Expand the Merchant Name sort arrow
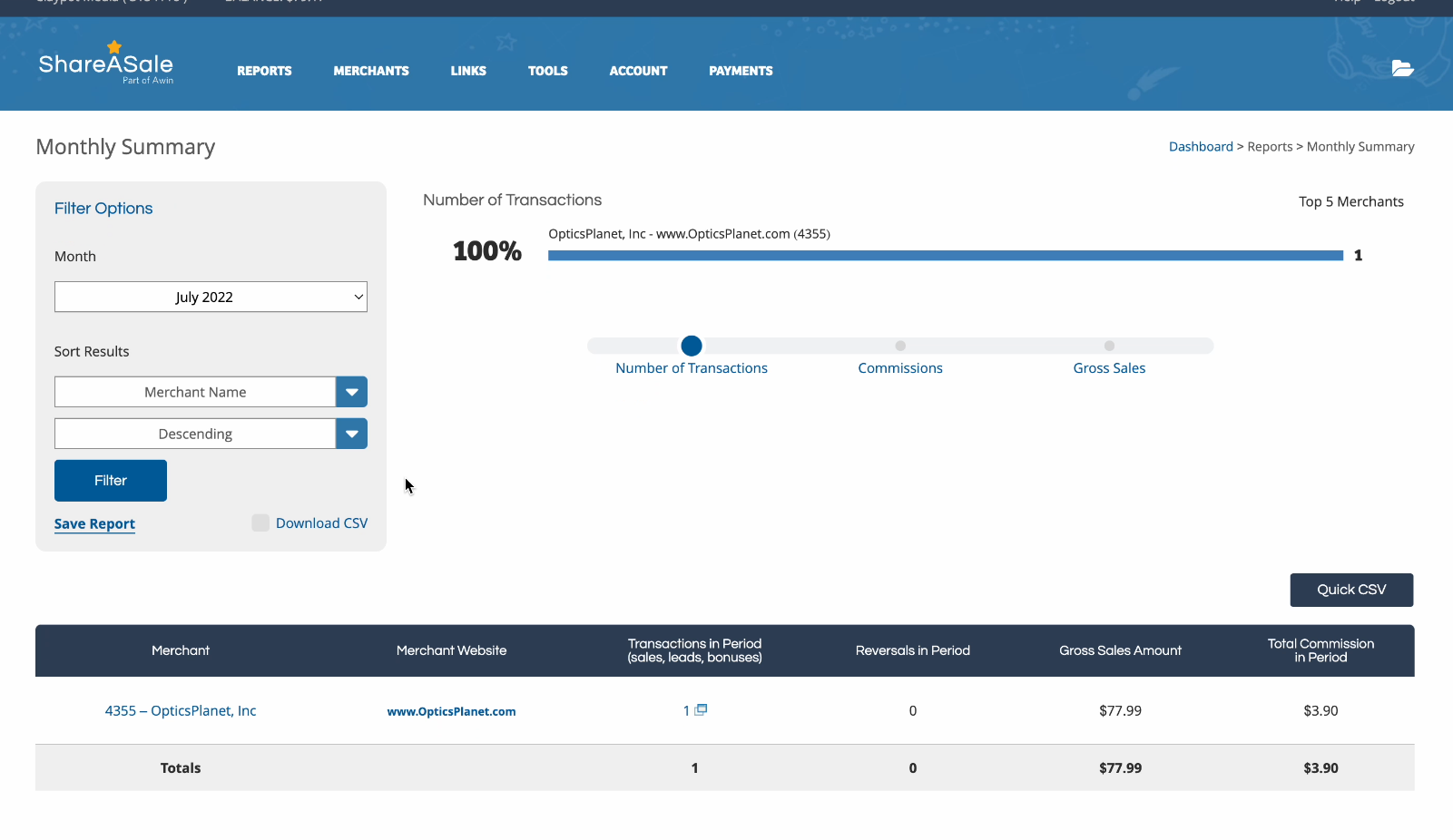1453x840 pixels. [x=351, y=392]
